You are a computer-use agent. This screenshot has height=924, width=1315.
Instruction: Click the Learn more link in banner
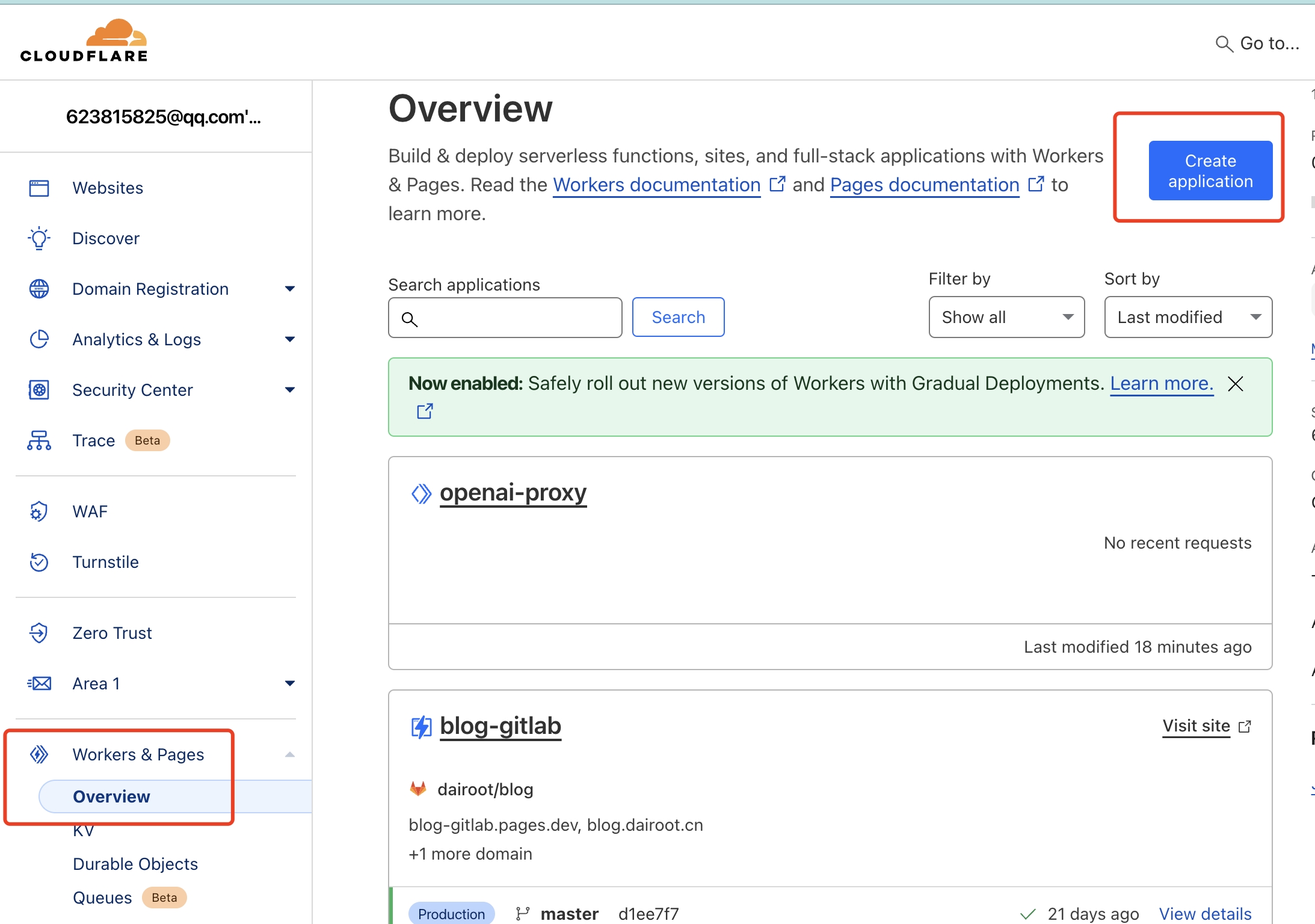[1162, 384]
